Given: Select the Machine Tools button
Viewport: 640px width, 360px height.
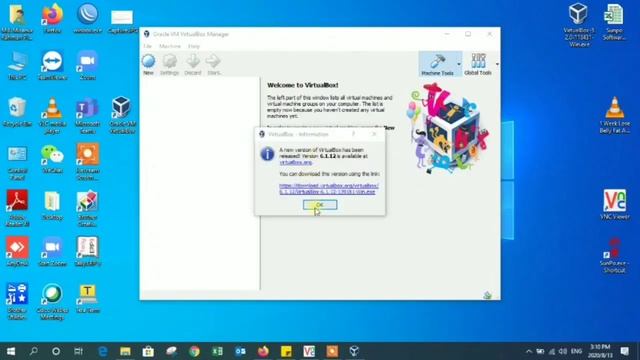Looking at the screenshot, I should pos(438,64).
